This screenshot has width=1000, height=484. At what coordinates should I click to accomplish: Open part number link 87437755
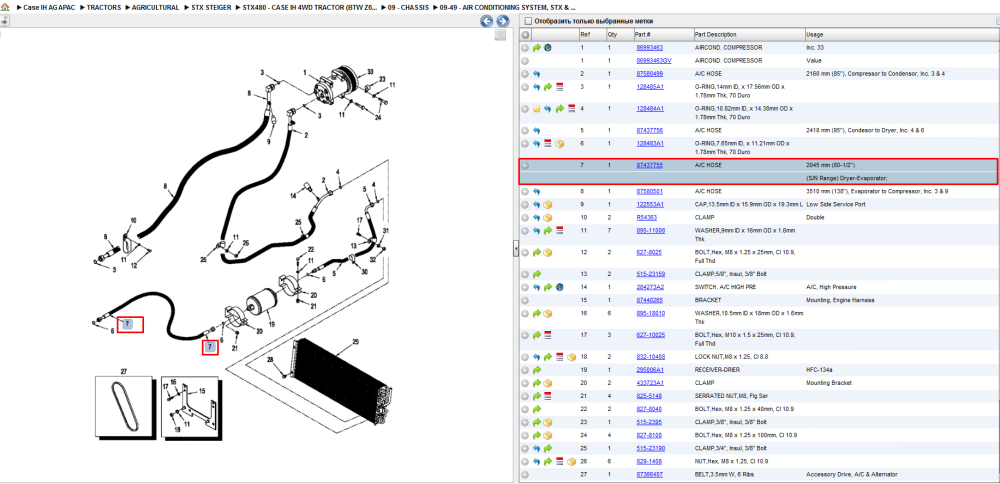[x=649, y=165]
